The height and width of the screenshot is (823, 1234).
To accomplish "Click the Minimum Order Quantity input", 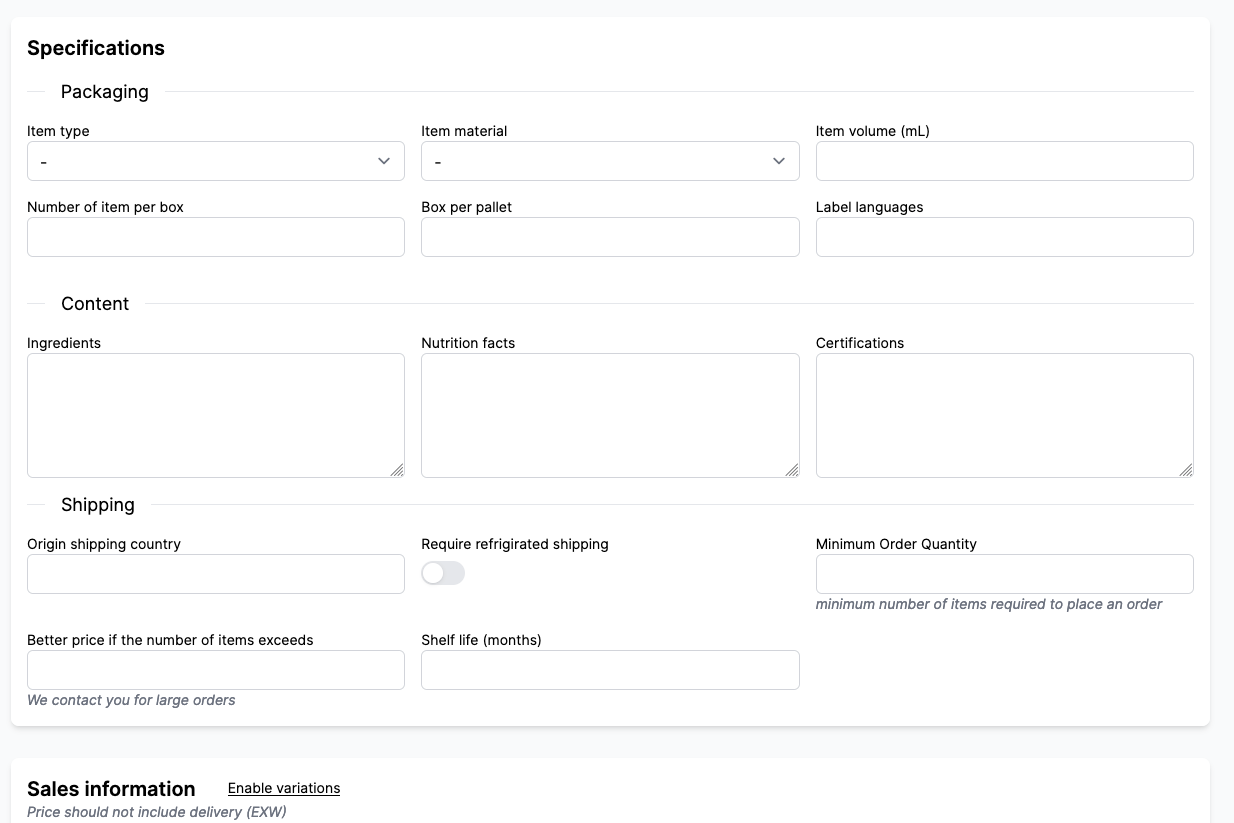I will tap(1004, 574).
